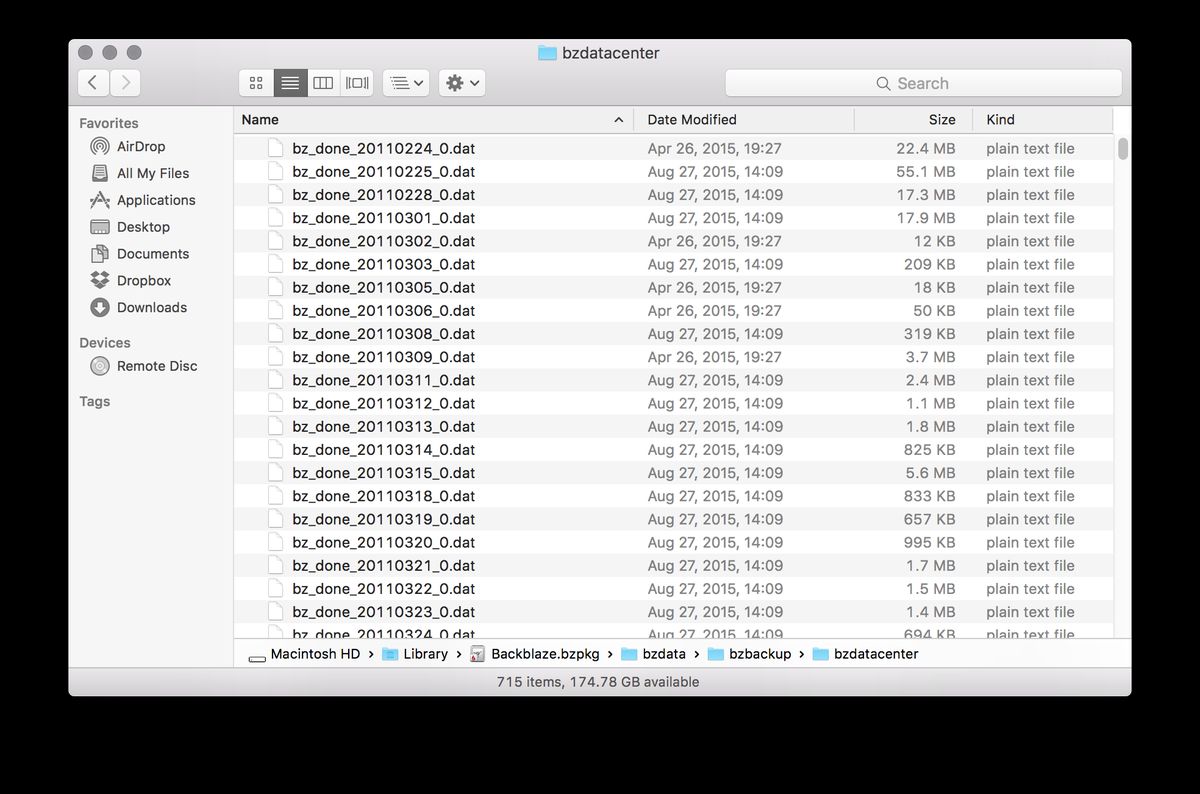
Task: Sort files by Date Modified
Action: [692, 120]
